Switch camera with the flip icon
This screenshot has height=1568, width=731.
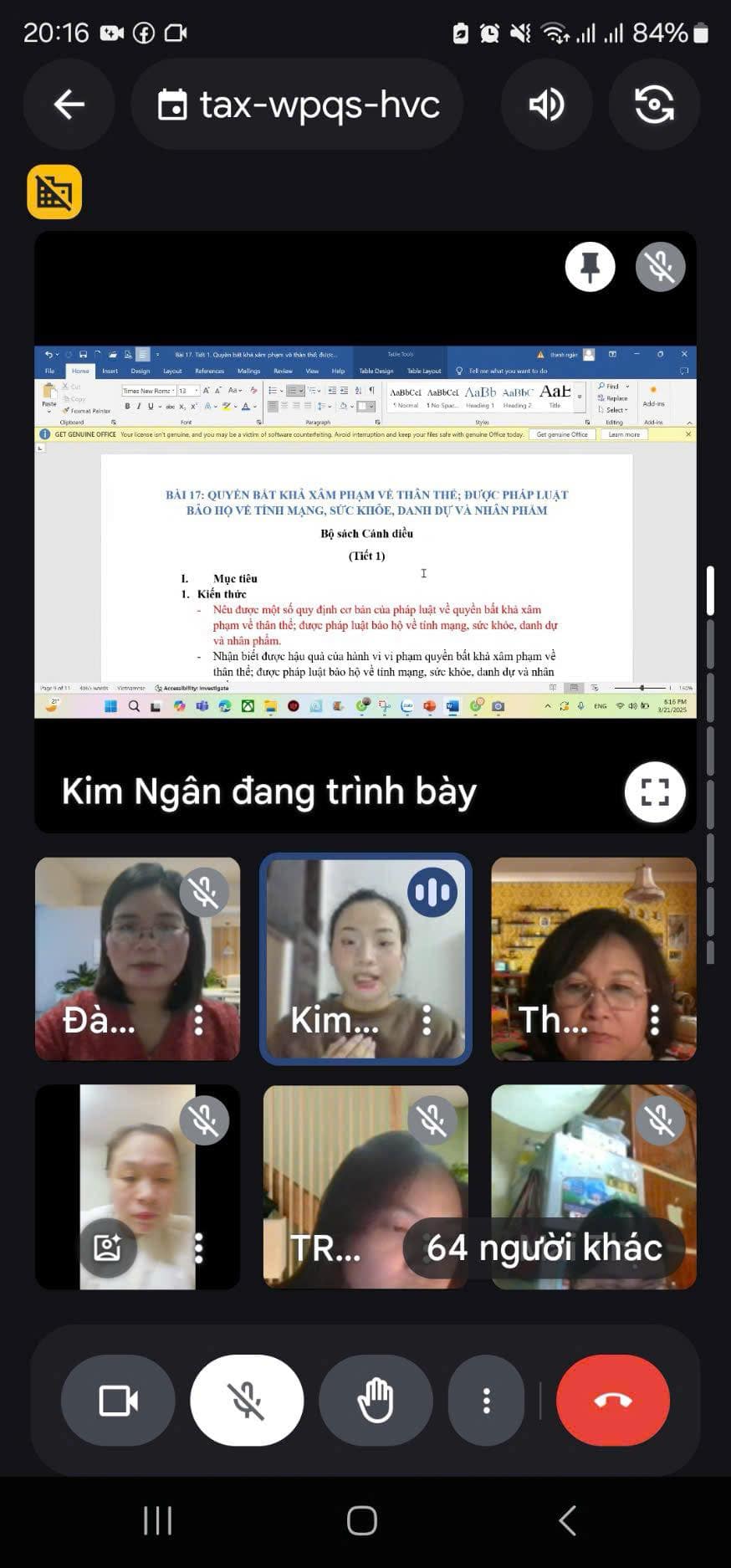click(654, 105)
